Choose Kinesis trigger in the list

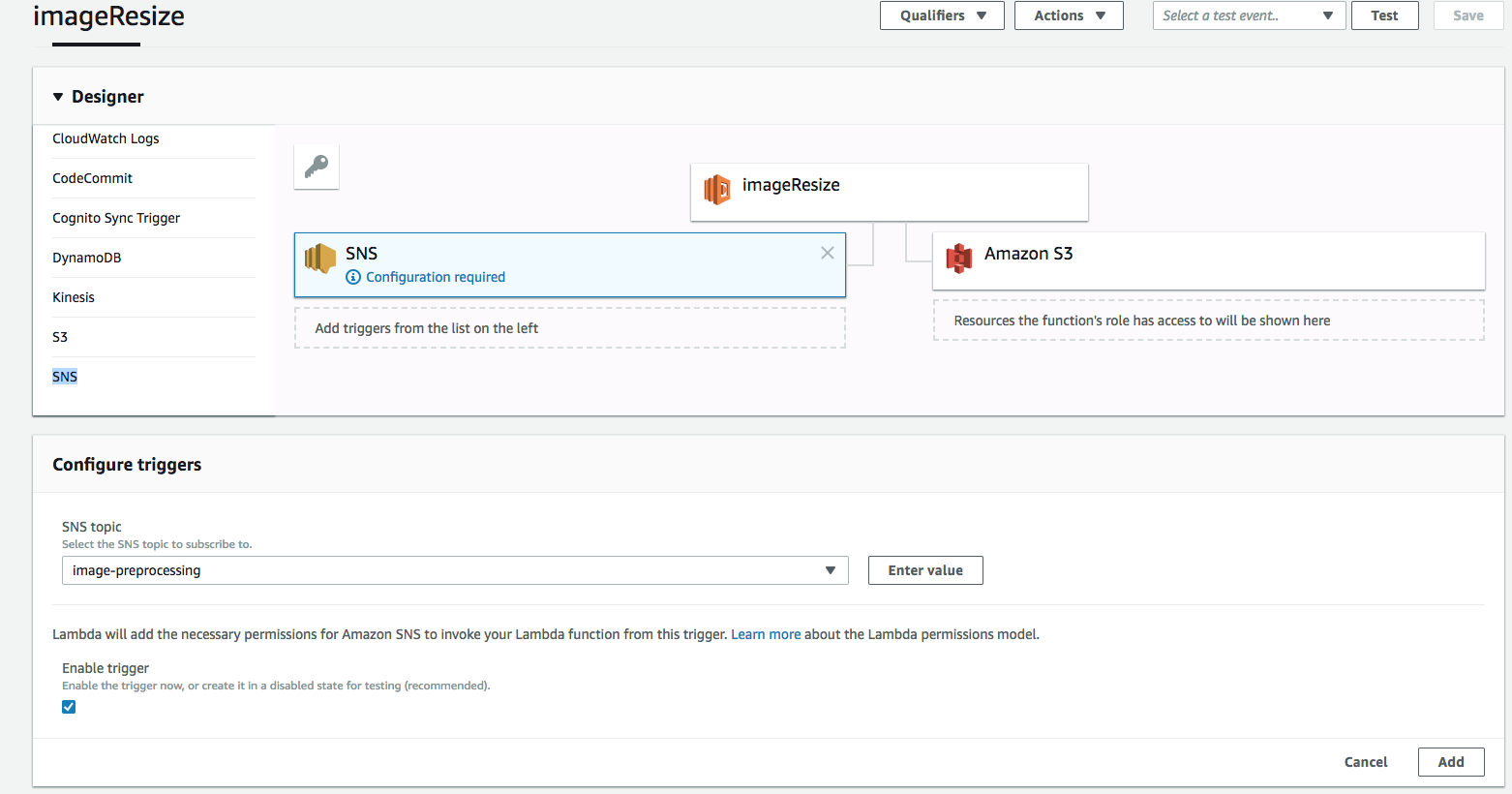tap(74, 297)
